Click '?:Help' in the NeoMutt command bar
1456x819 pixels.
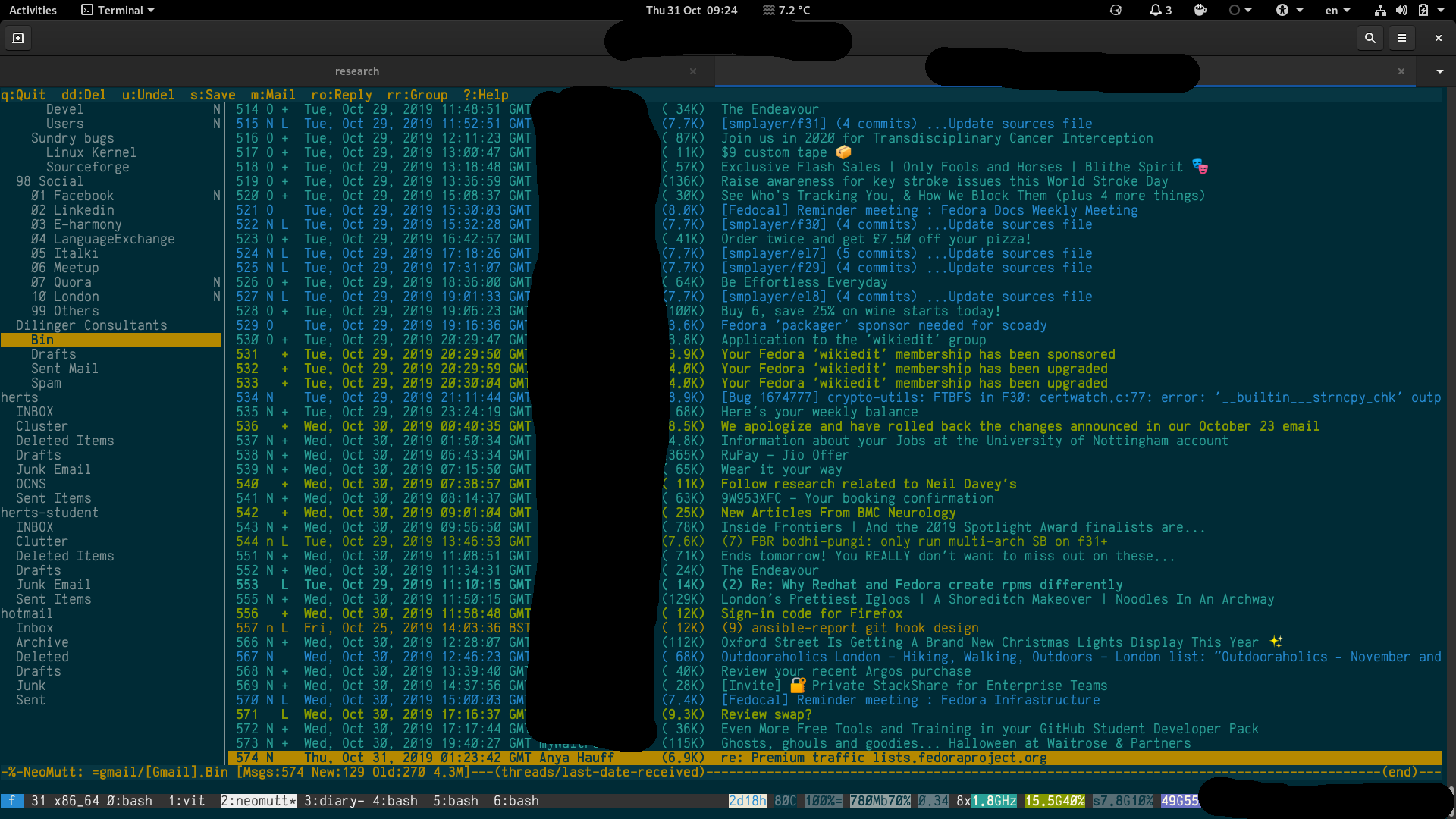click(x=485, y=95)
